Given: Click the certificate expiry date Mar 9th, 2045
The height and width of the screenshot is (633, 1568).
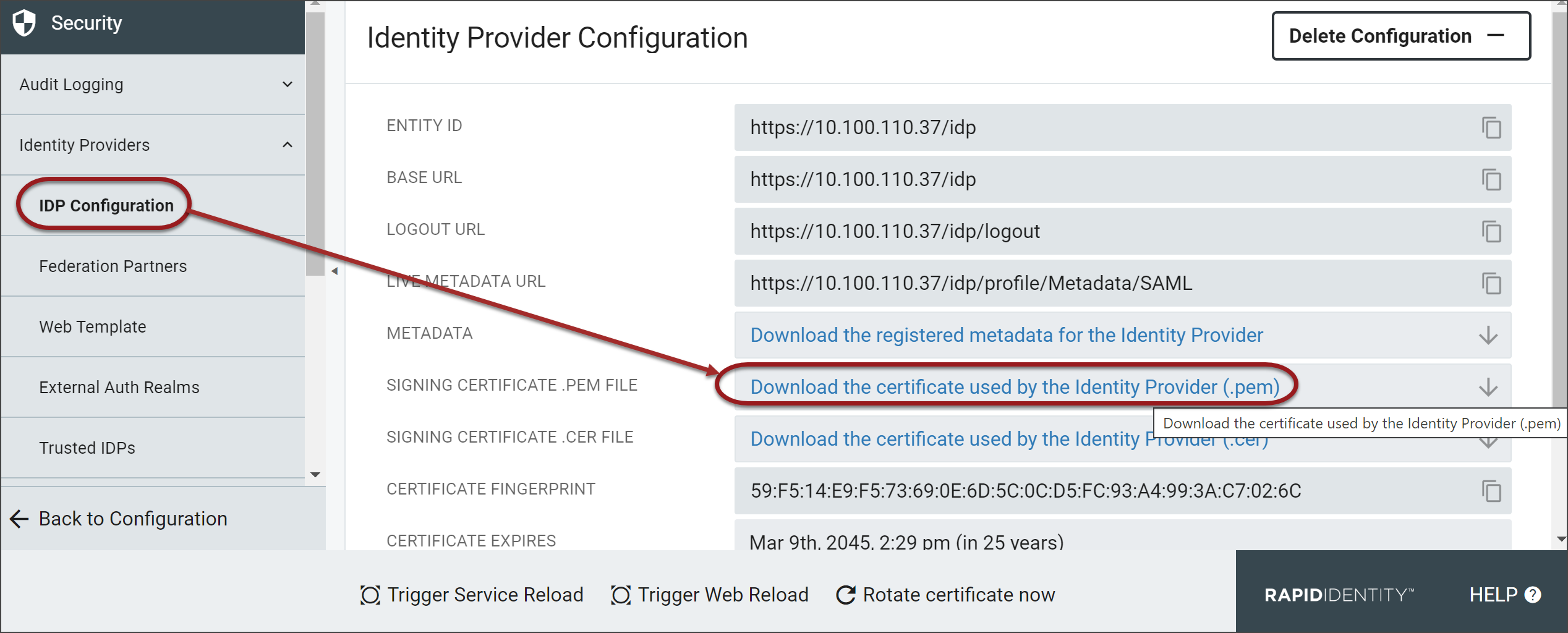Looking at the screenshot, I should 906,542.
